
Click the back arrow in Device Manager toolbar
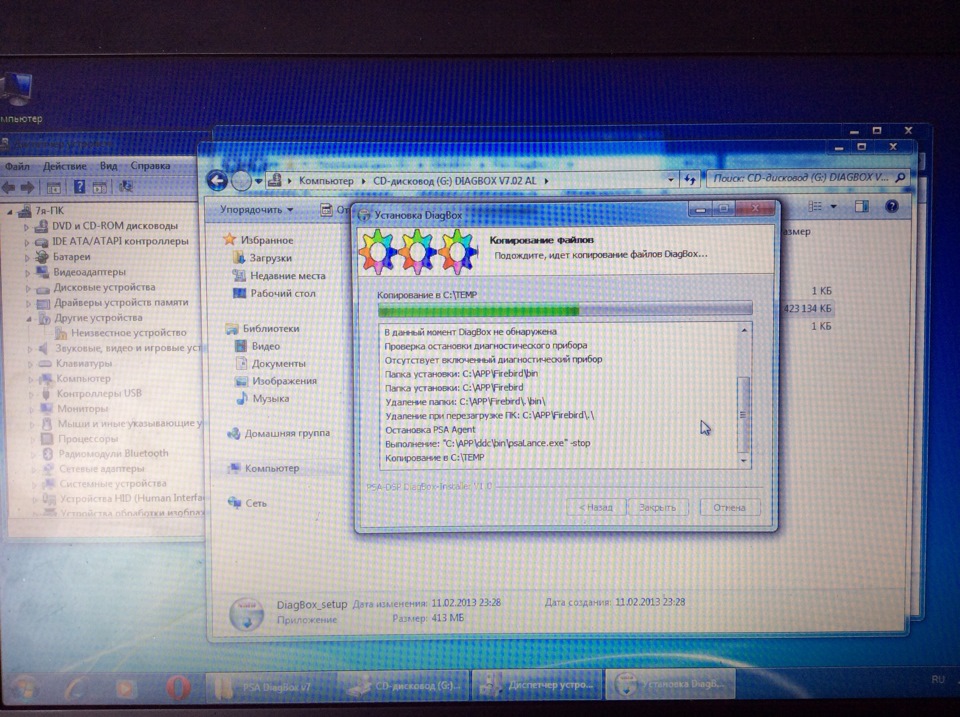[9, 187]
